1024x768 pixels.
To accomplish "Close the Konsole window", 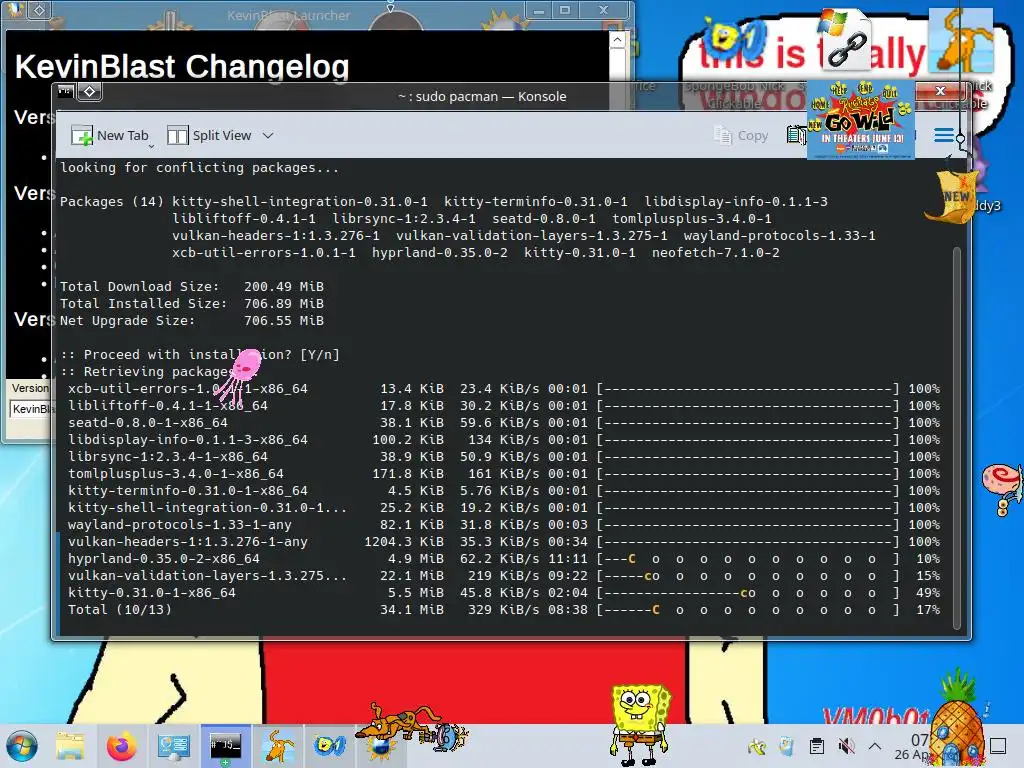I will point(940,91).
